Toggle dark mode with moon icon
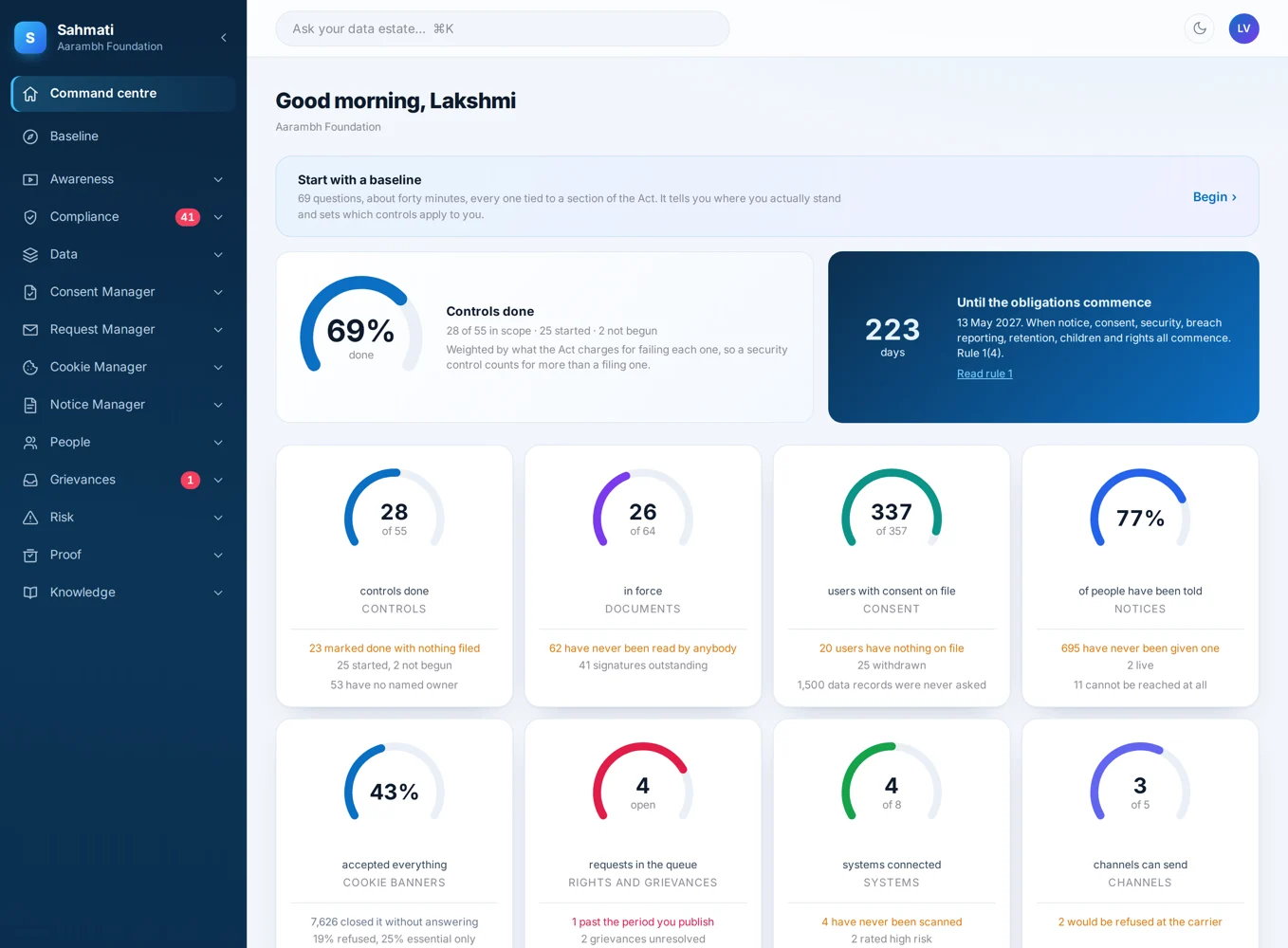1288x948 pixels. tap(1200, 28)
